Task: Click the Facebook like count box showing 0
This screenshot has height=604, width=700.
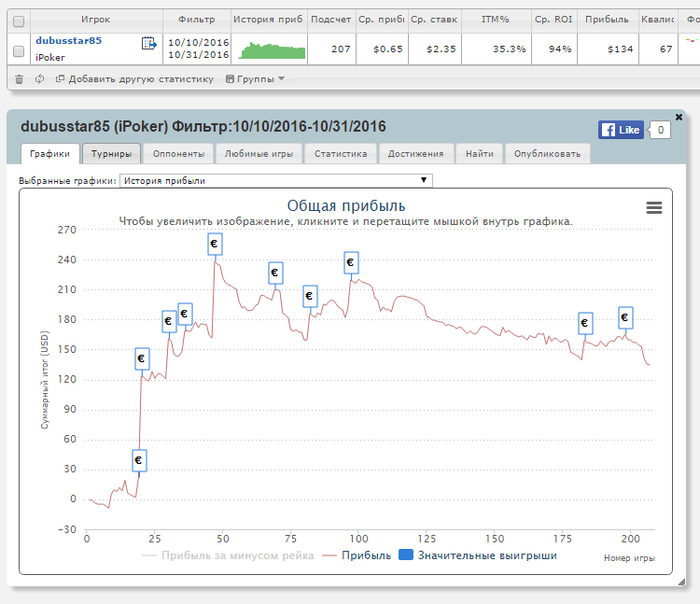Action: (x=660, y=130)
